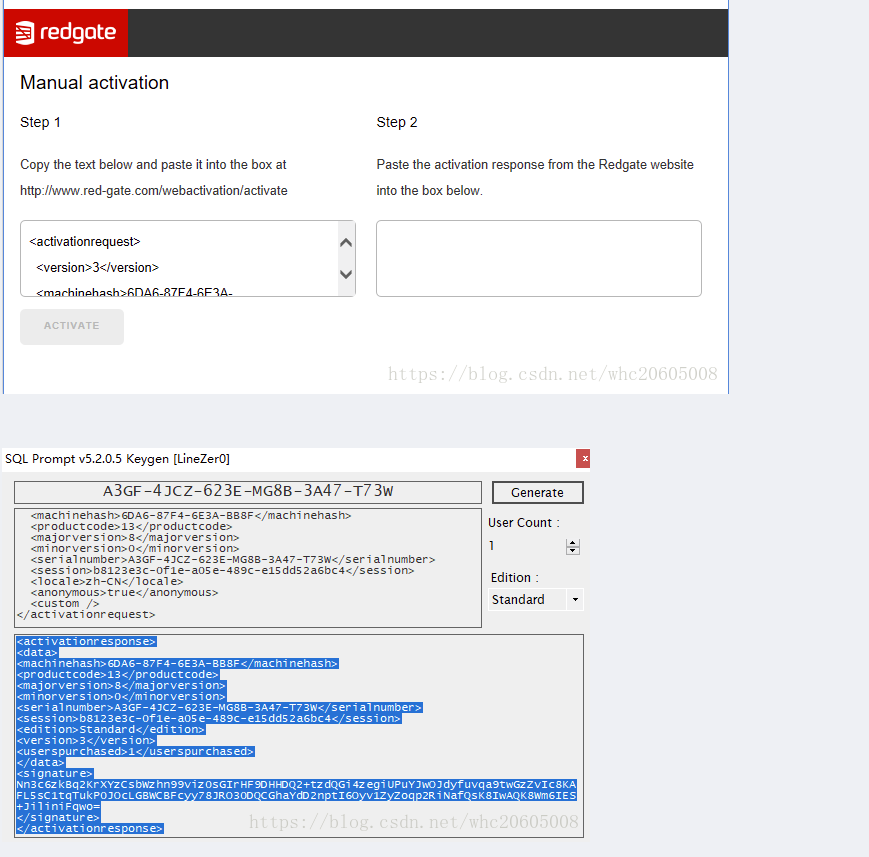Click the upward scroll arrow in Step 1 box
This screenshot has width=869, height=857.
[346, 241]
